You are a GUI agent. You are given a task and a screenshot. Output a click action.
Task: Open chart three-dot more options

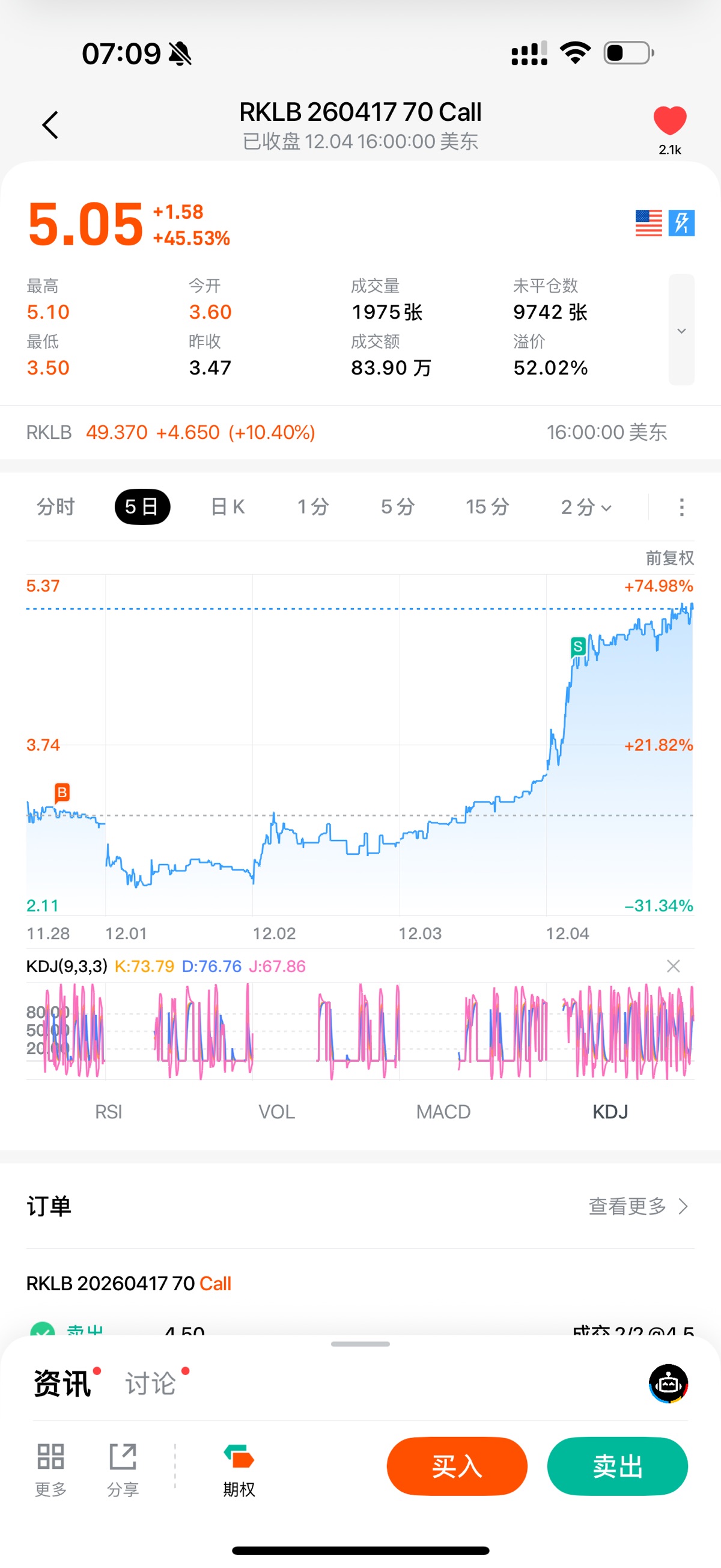click(681, 507)
